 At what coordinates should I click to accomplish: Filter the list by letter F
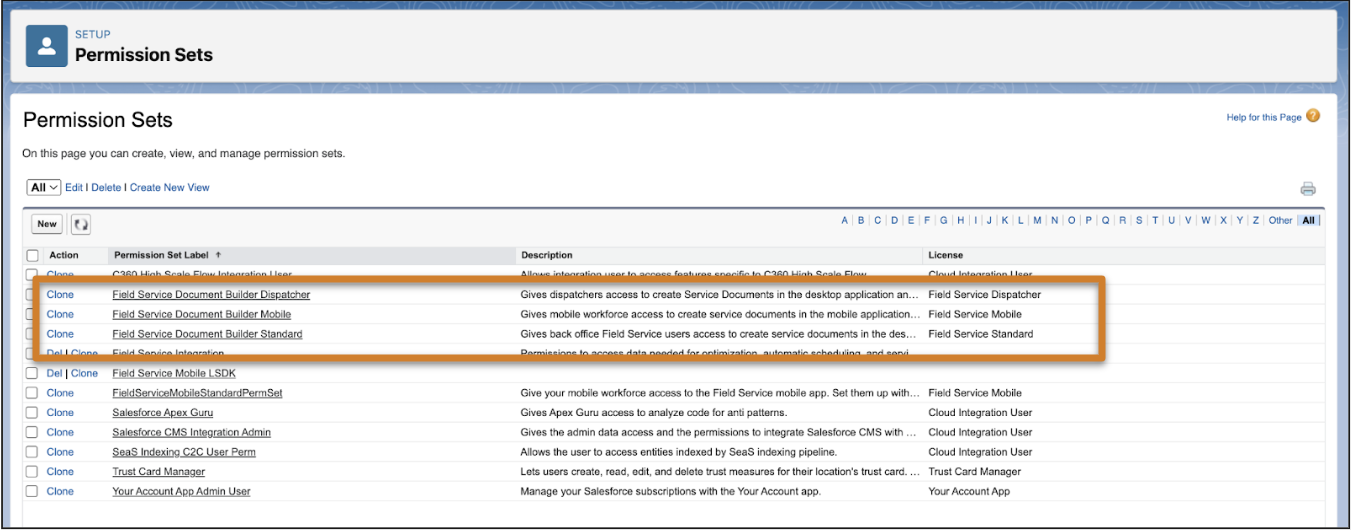click(x=928, y=220)
